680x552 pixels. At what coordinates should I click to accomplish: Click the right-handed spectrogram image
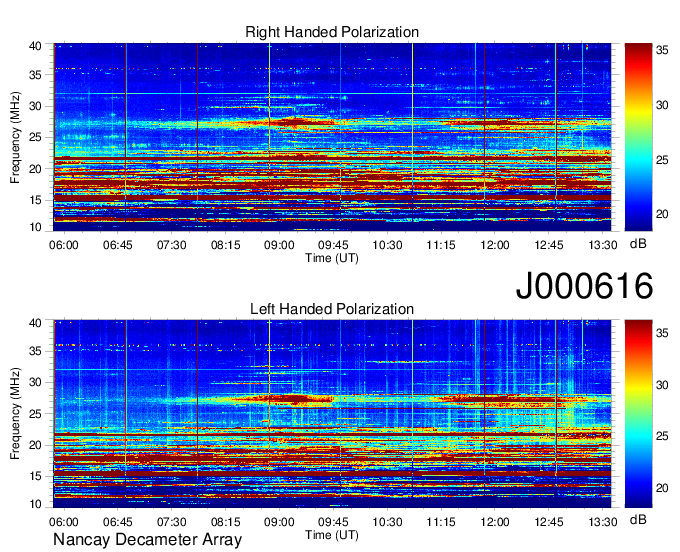coord(332,137)
